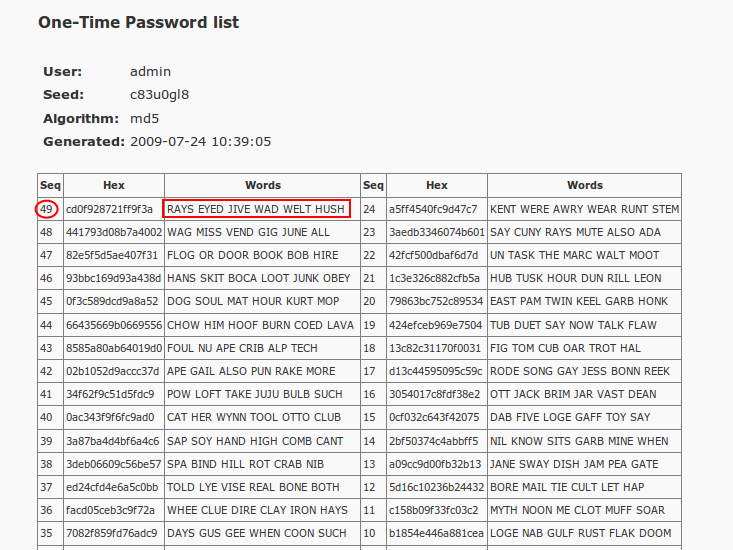
Task: Click the circled sequence number 49
Action: point(46,209)
